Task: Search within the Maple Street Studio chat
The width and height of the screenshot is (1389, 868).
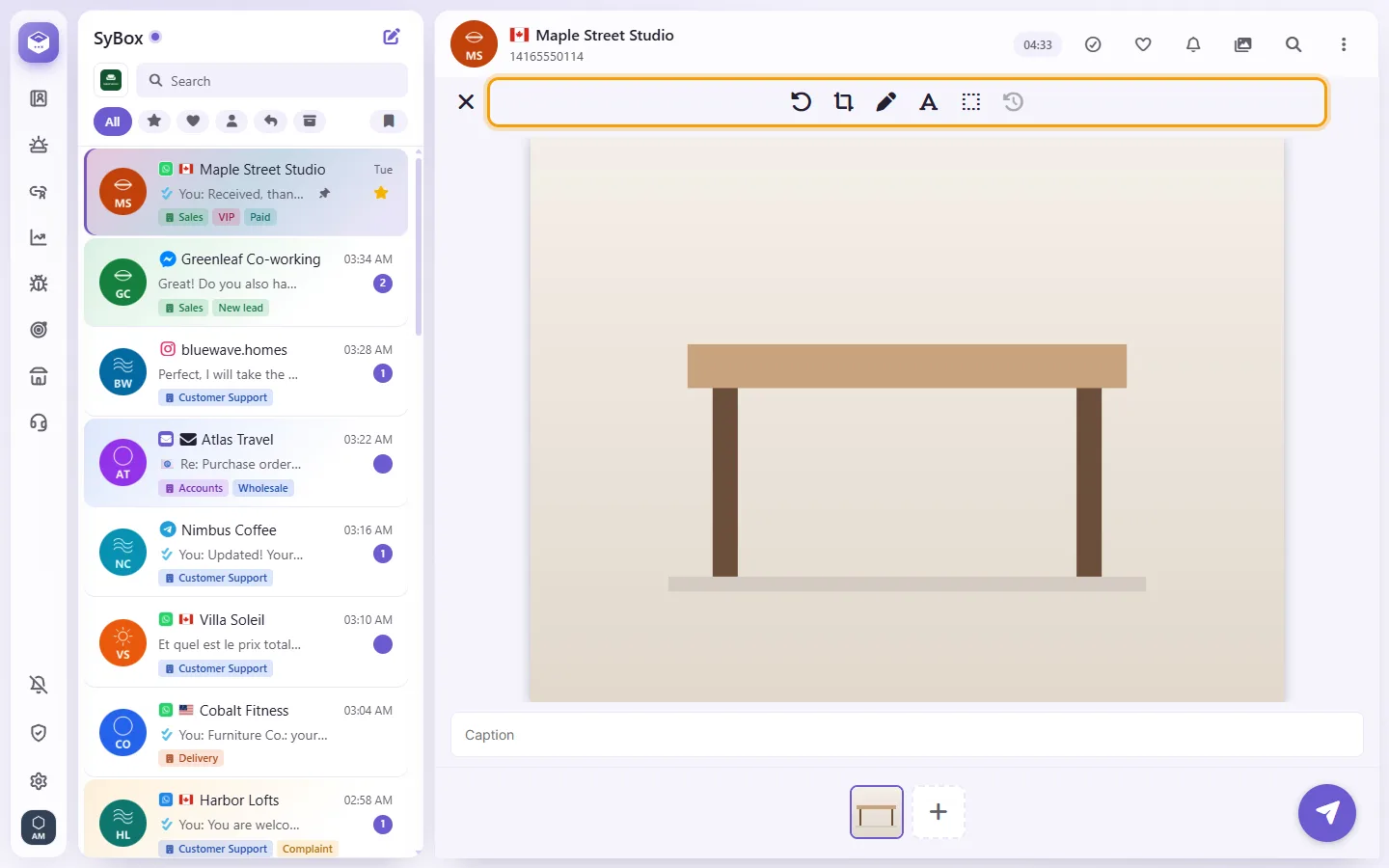Action: click(1294, 44)
